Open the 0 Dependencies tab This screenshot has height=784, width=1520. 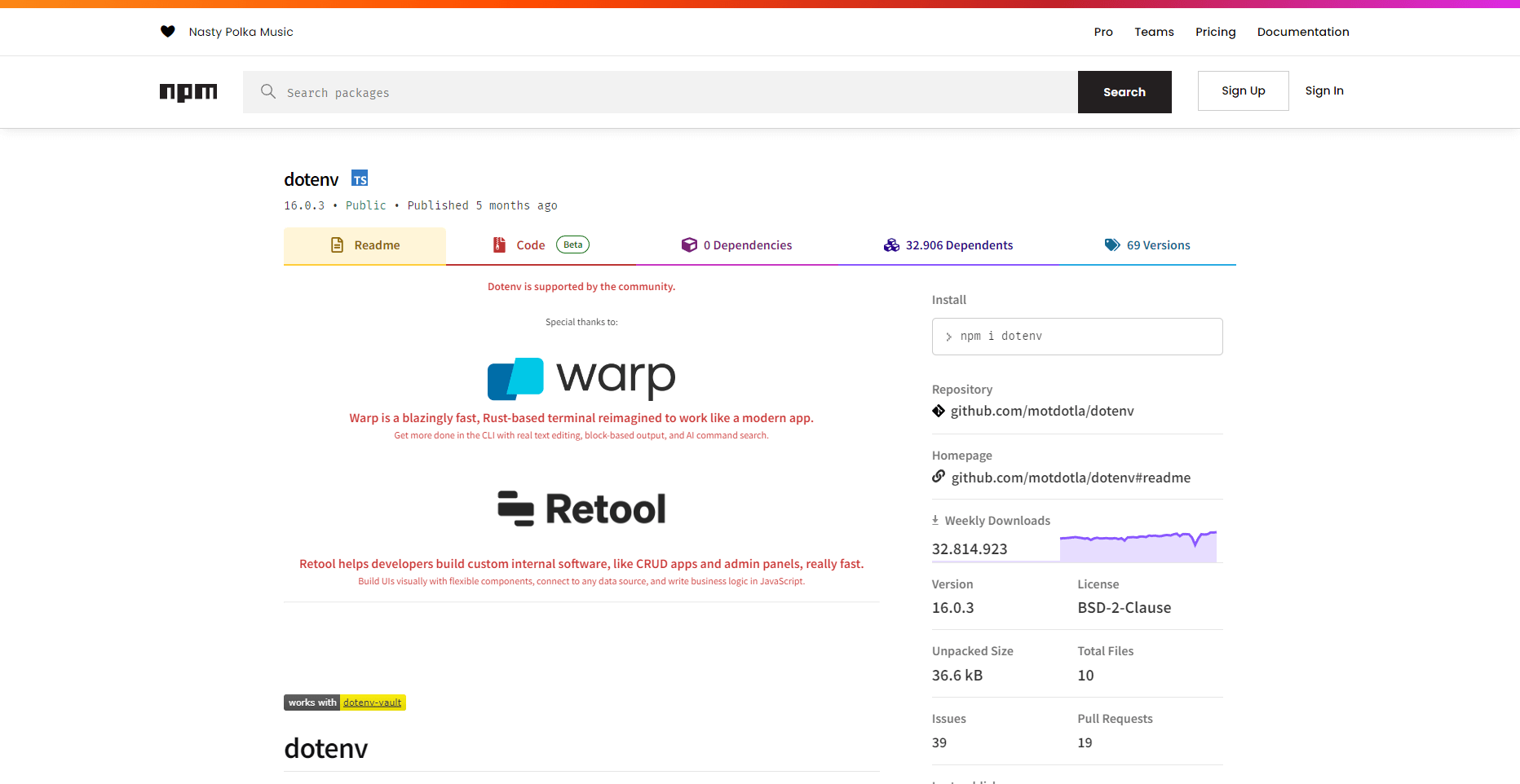pyautogui.click(x=737, y=245)
